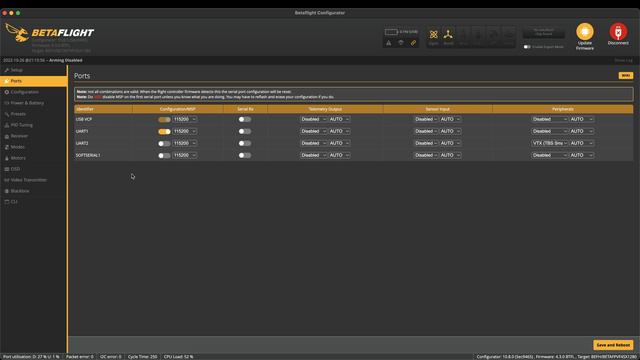Click the Identifier column header
This screenshot has height=360, width=640.
pyautogui.click(x=103, y=109)
